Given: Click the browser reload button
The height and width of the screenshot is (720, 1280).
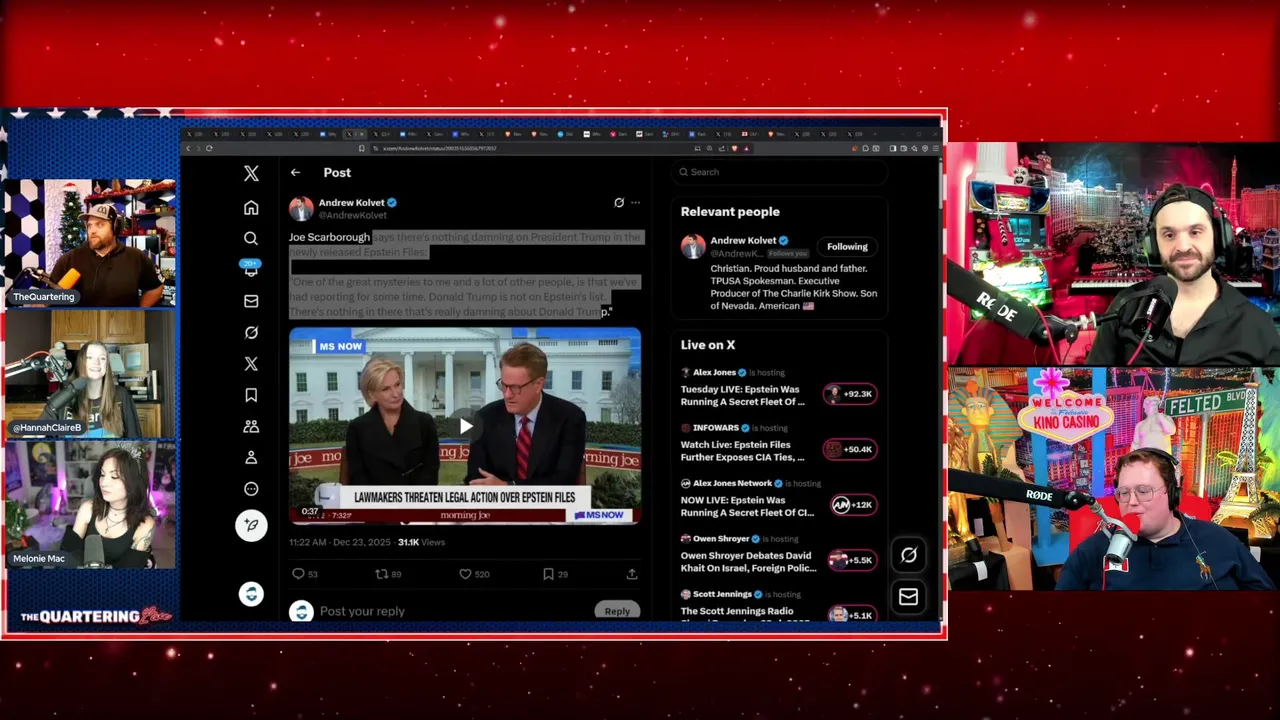Looking at the screenshot, I should (x=209, y=148).
